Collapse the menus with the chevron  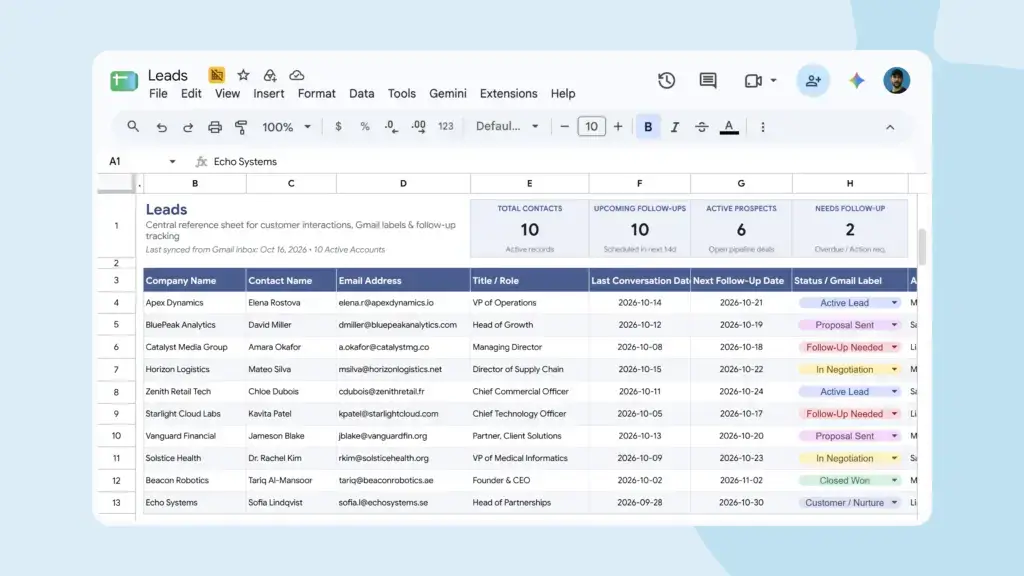pos(890,127)
